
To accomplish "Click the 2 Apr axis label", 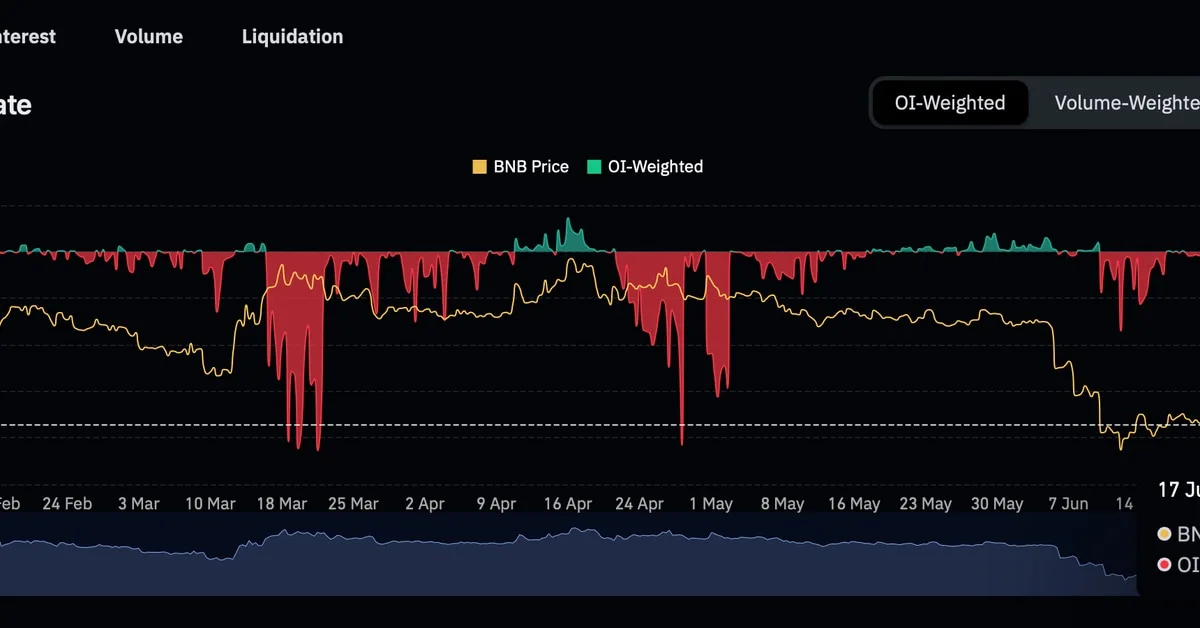I will tap(425, 503).
